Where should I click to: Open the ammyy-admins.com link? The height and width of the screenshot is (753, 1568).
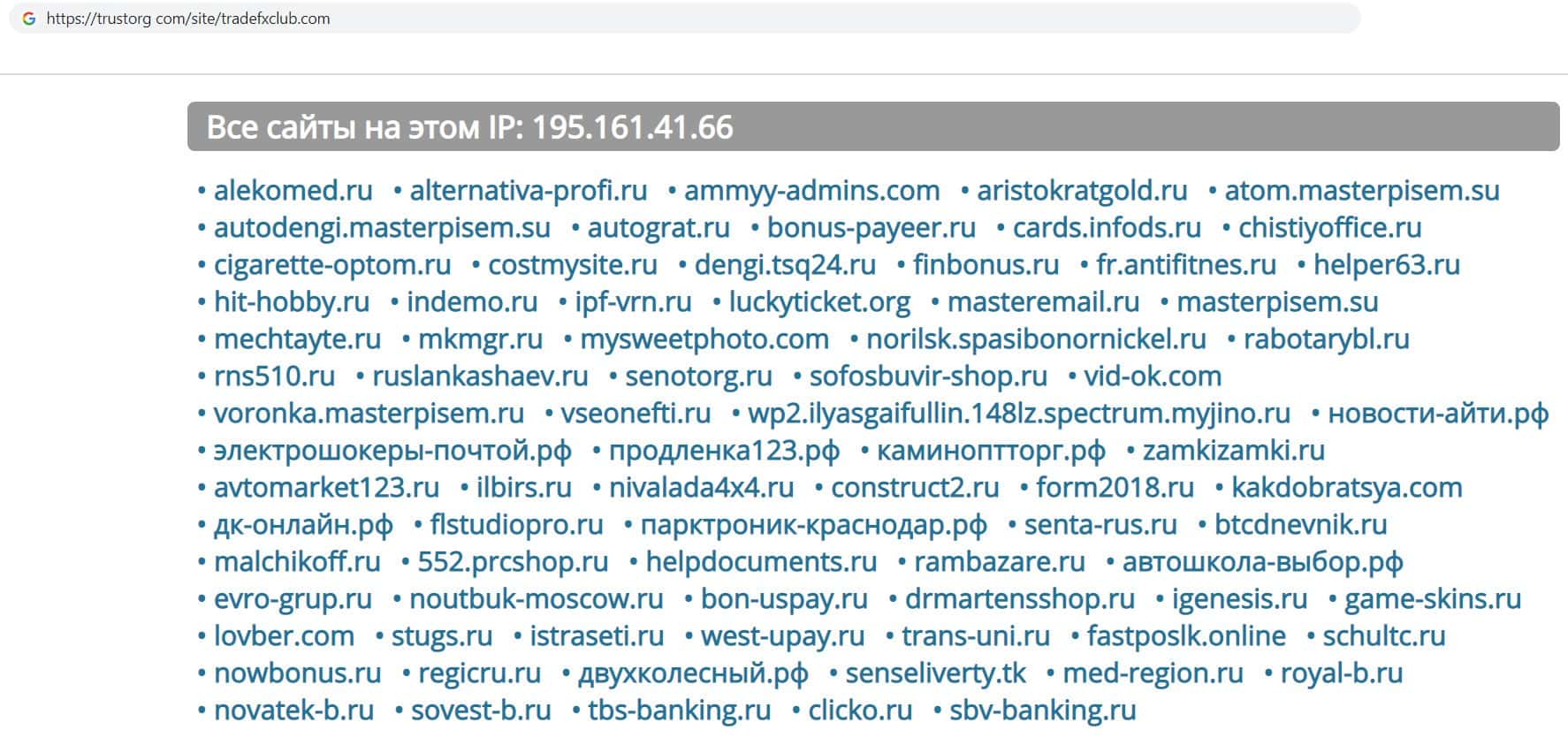811,191
